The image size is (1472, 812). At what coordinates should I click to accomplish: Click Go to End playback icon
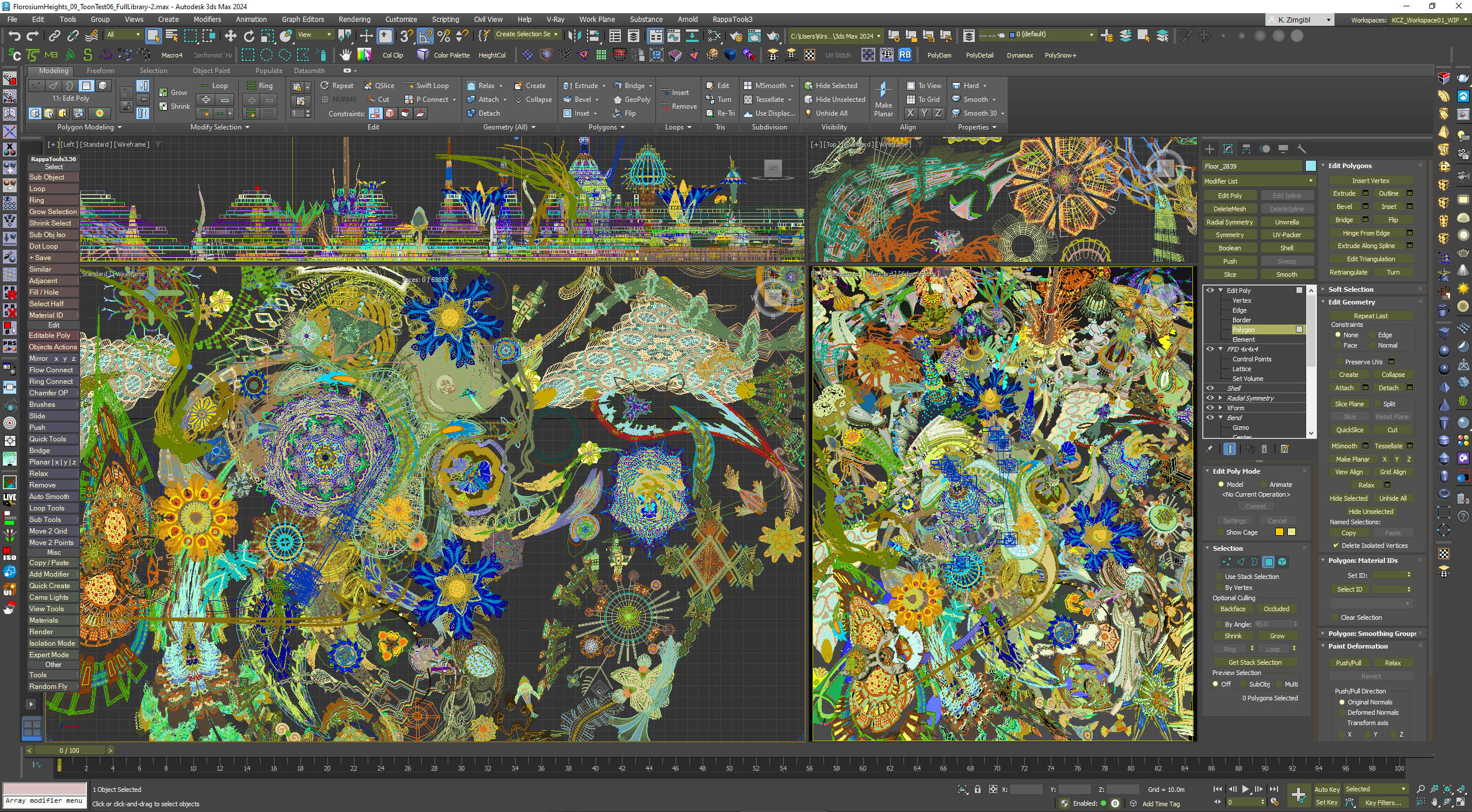(x=1274, y=789)
